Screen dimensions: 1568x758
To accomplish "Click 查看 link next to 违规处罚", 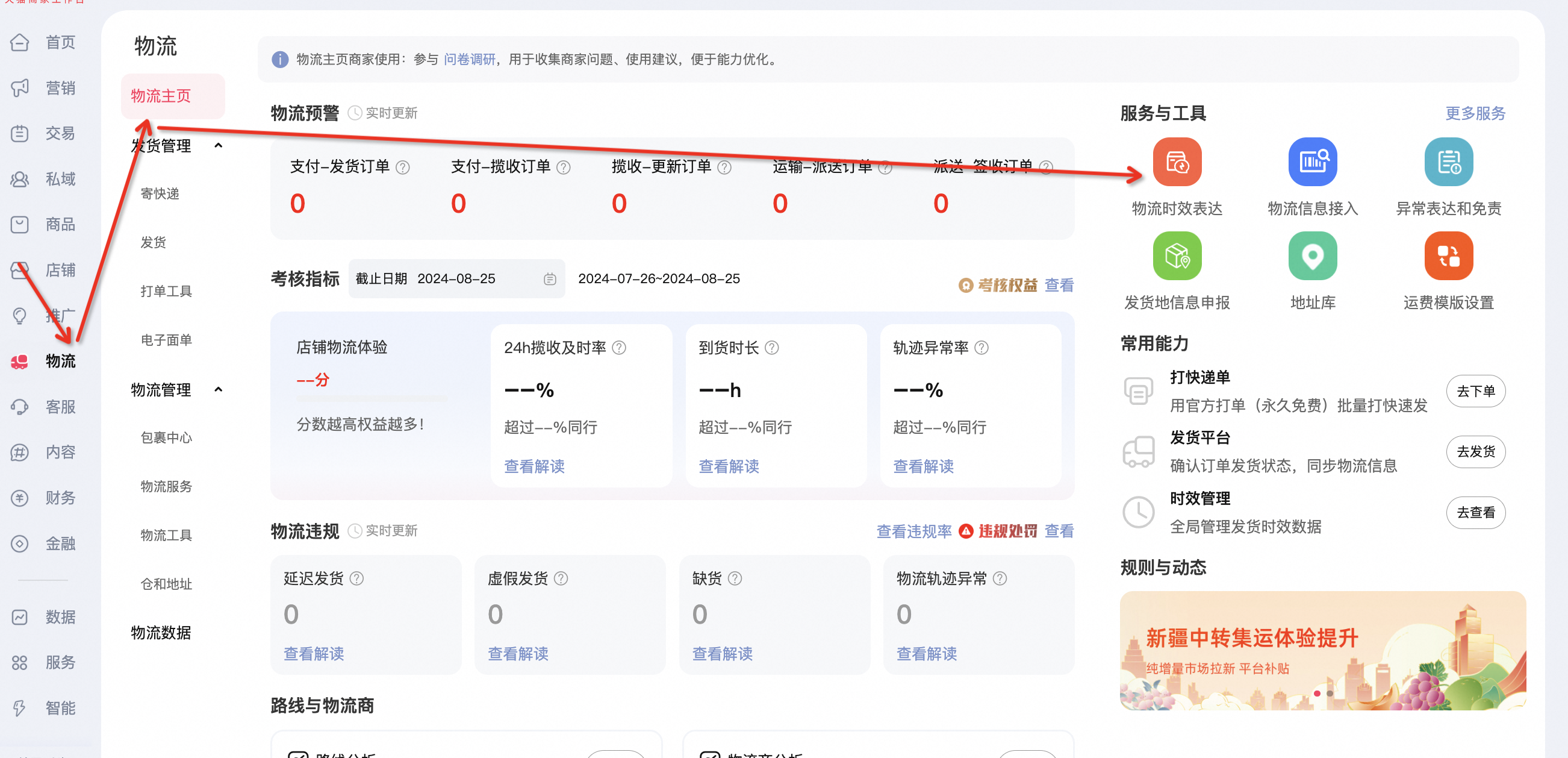I will pyautogui.click(x=1059, y=531).
